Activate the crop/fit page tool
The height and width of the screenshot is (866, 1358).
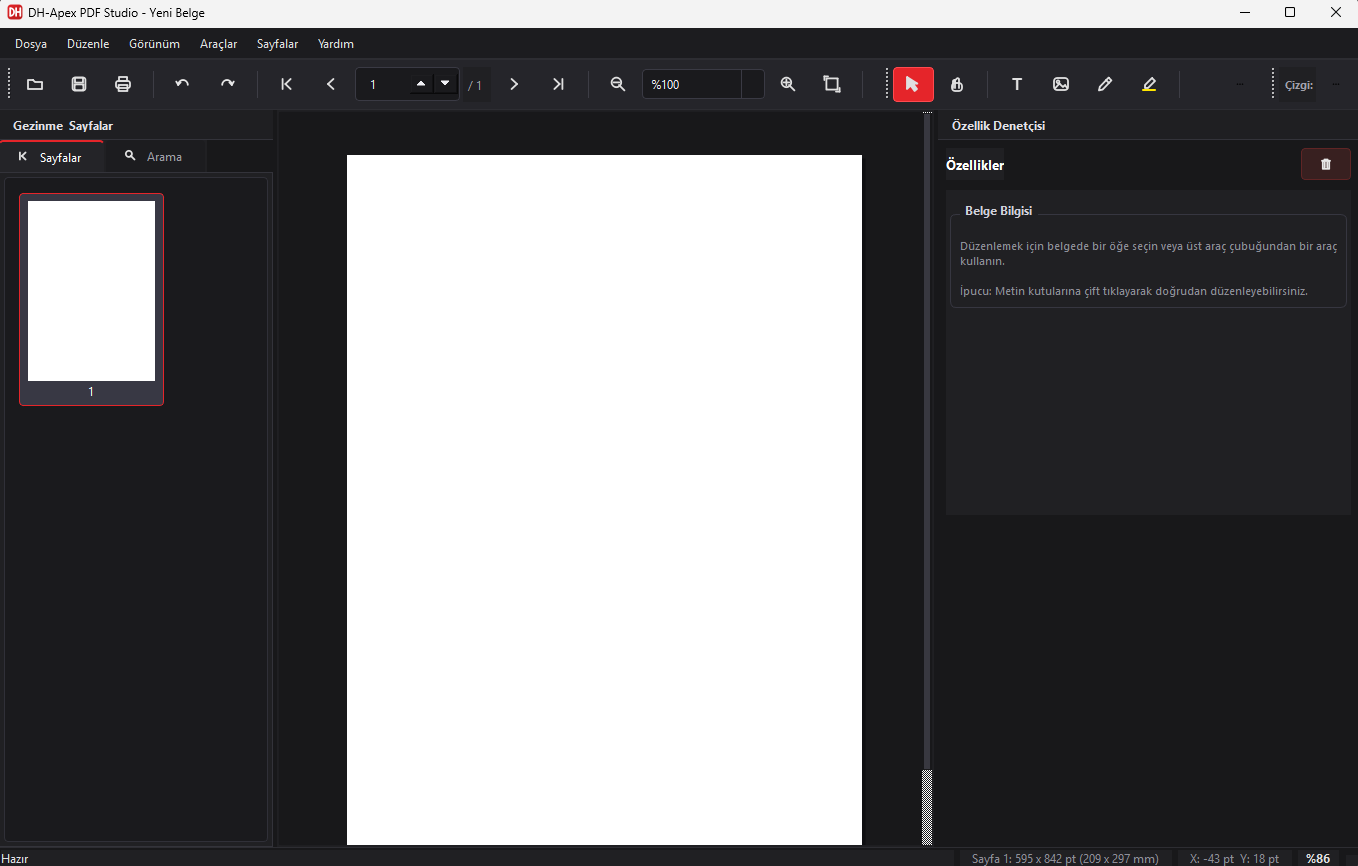[832, 85]
